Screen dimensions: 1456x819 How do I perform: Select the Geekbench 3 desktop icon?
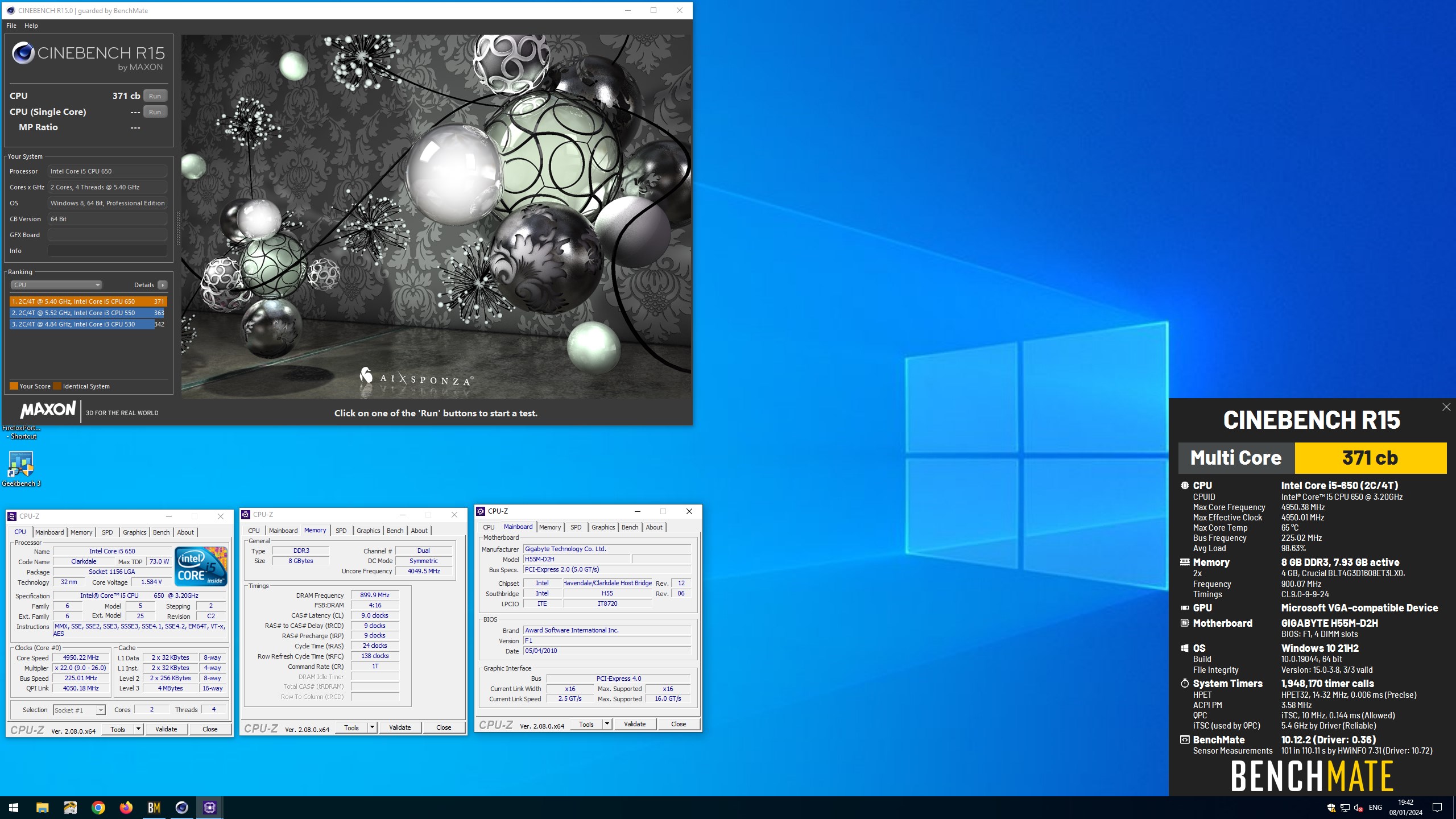point(21,469)
